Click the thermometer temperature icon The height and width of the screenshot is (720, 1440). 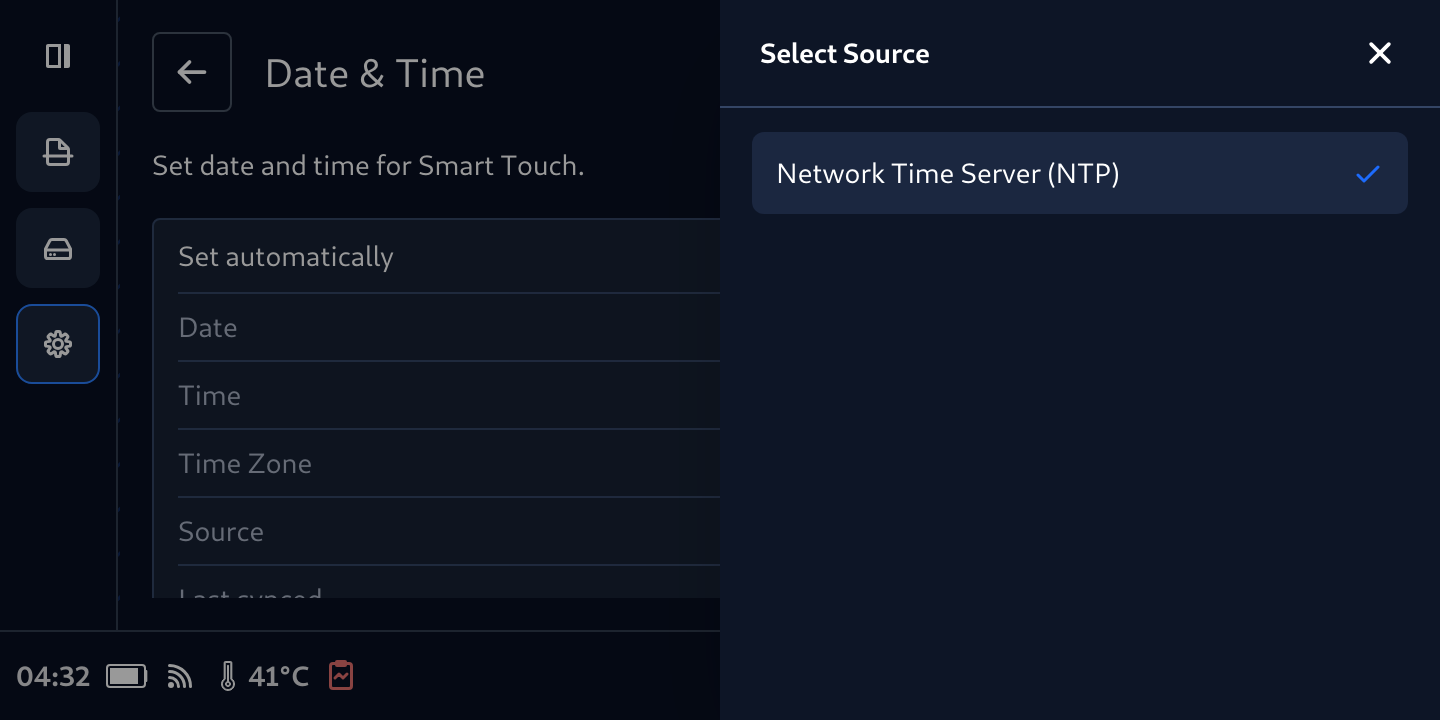tap(228, 677)
